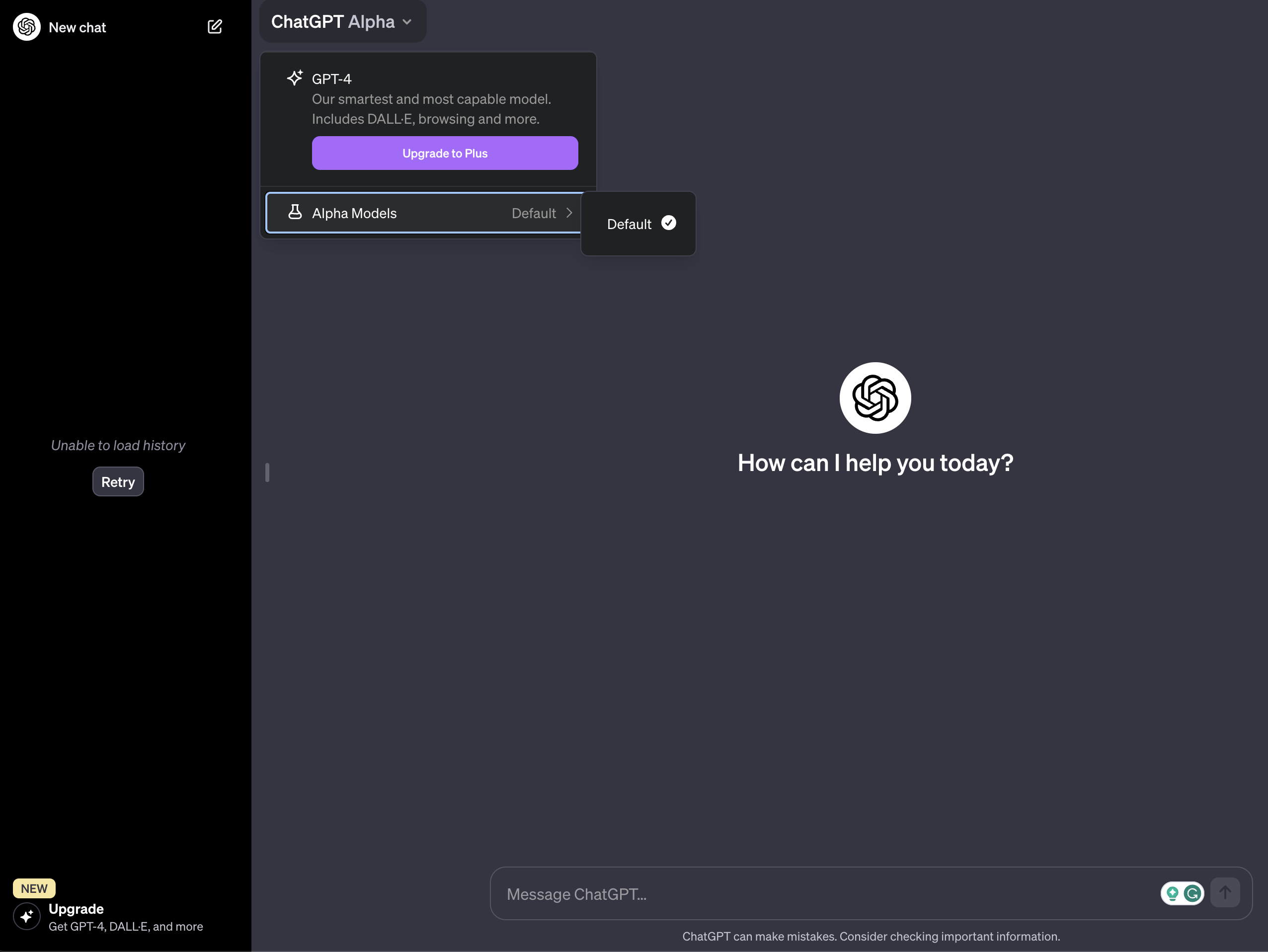Viewport: 1268px width, 952px height.
Task: Expand the Alpha Models submenu arrow
Action: click(x=569, y=212)
